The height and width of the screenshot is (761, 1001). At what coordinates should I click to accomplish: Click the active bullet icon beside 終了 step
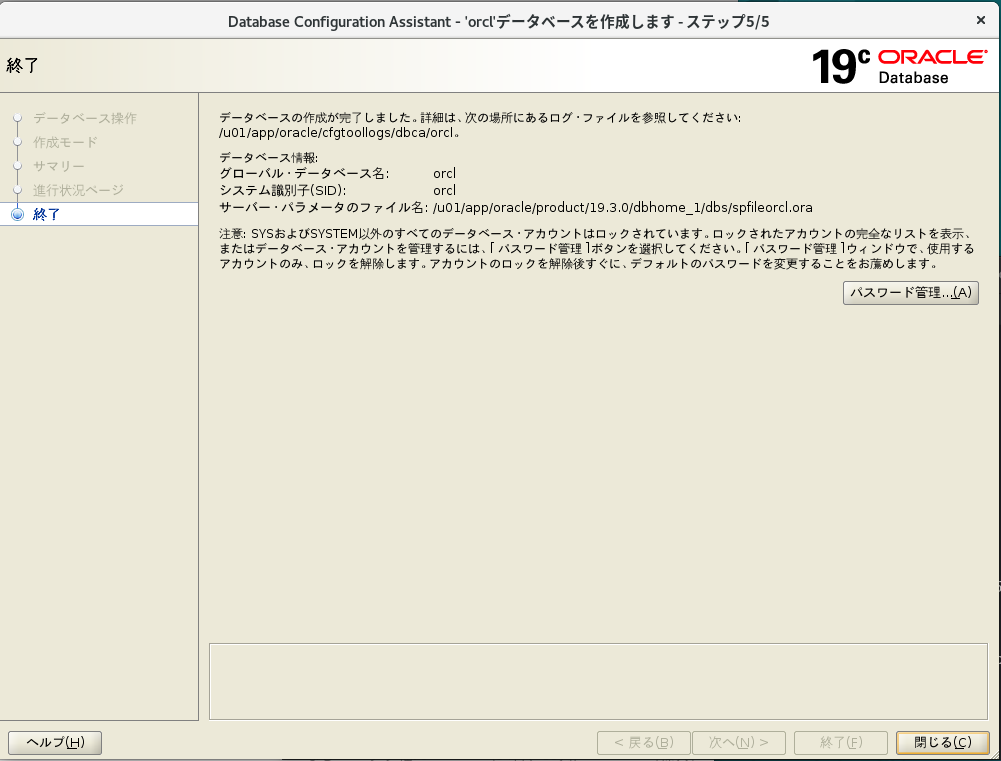tap(17, 214)
